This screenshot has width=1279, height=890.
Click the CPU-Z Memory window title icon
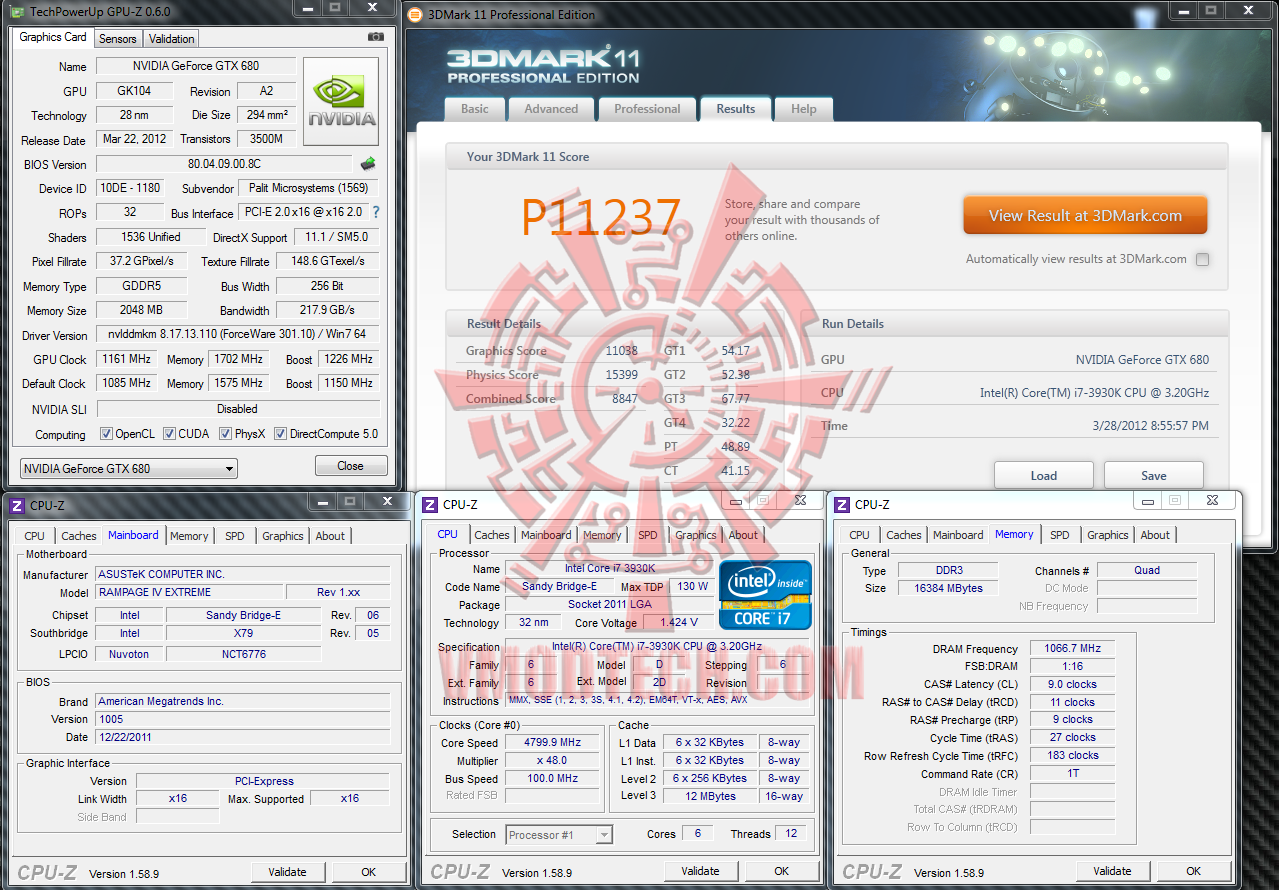point(842,505)
